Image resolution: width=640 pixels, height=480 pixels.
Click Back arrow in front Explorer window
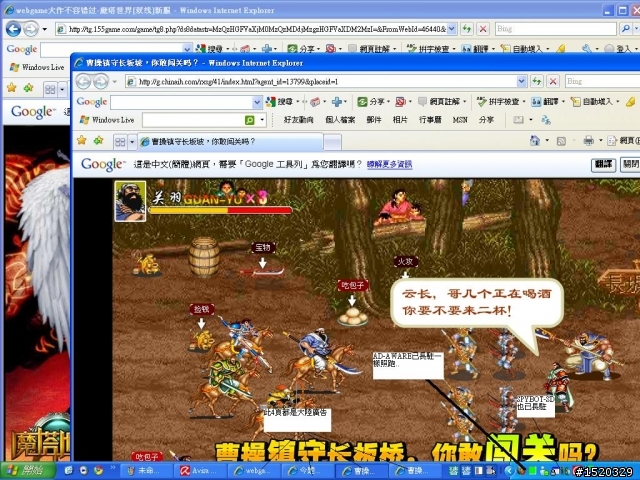tap(83, 82)
